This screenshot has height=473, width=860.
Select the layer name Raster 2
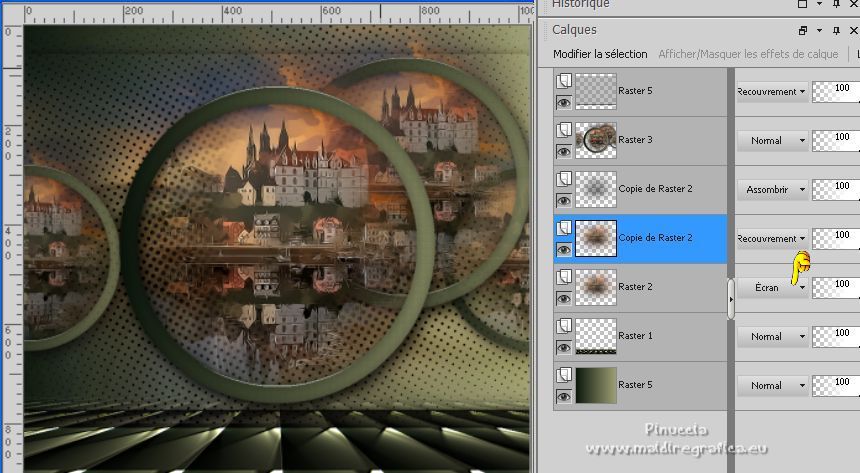pyautogui.click(x=635, y=287)
